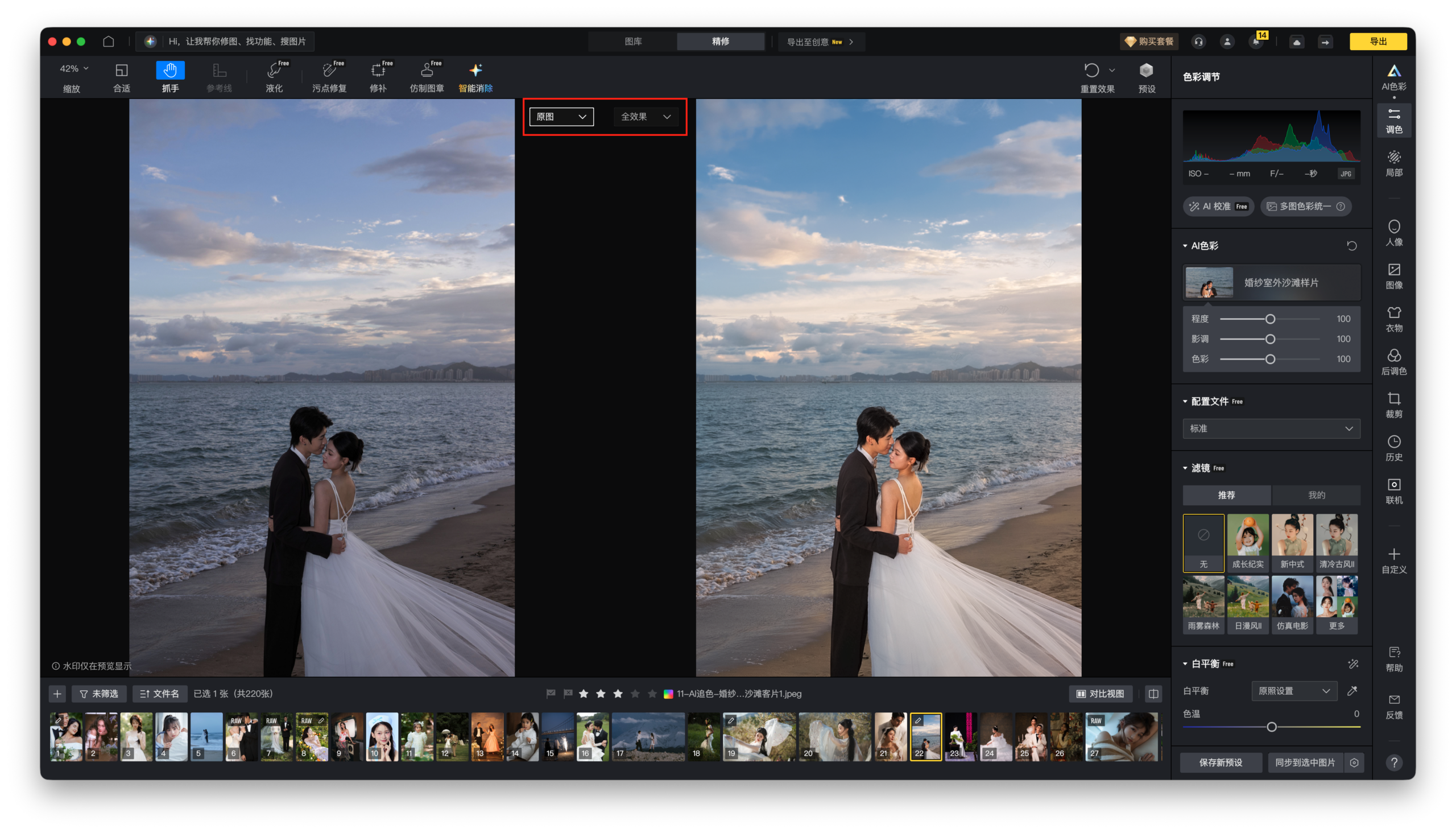Click the white balance eyedropper icon
The height and width of the screenshot is (833, 1456).
(x=1352, y=691)
